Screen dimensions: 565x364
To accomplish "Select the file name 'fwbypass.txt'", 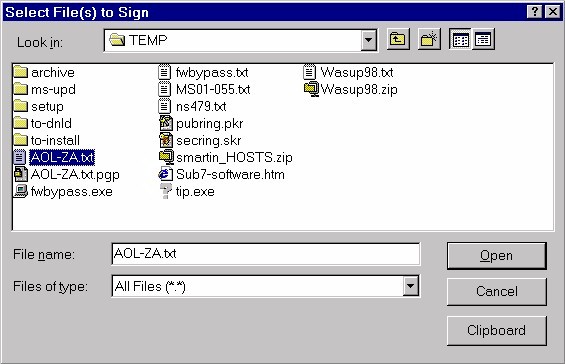I will click(x=212, y=72).
